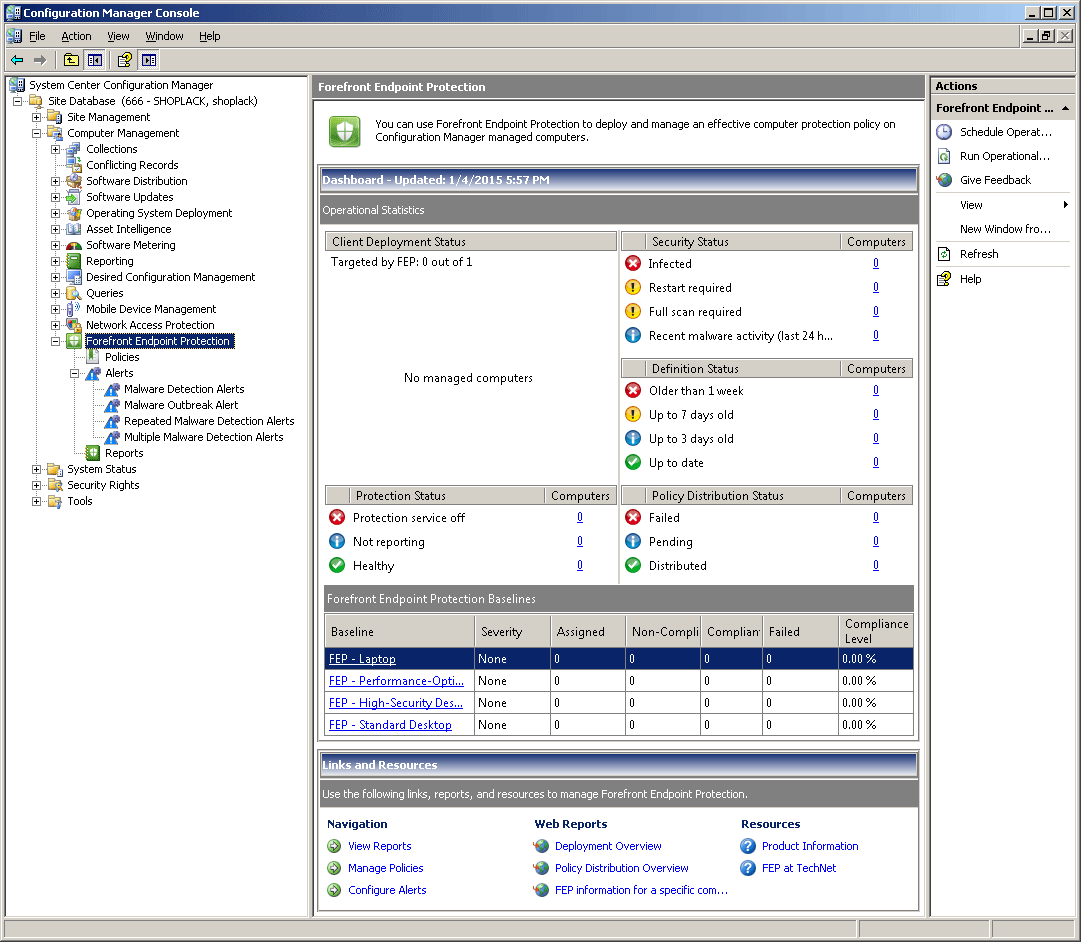This screenshot has height=942, width=1081.
Task: Click the Help icon in Actions pane
Action: 944,279
